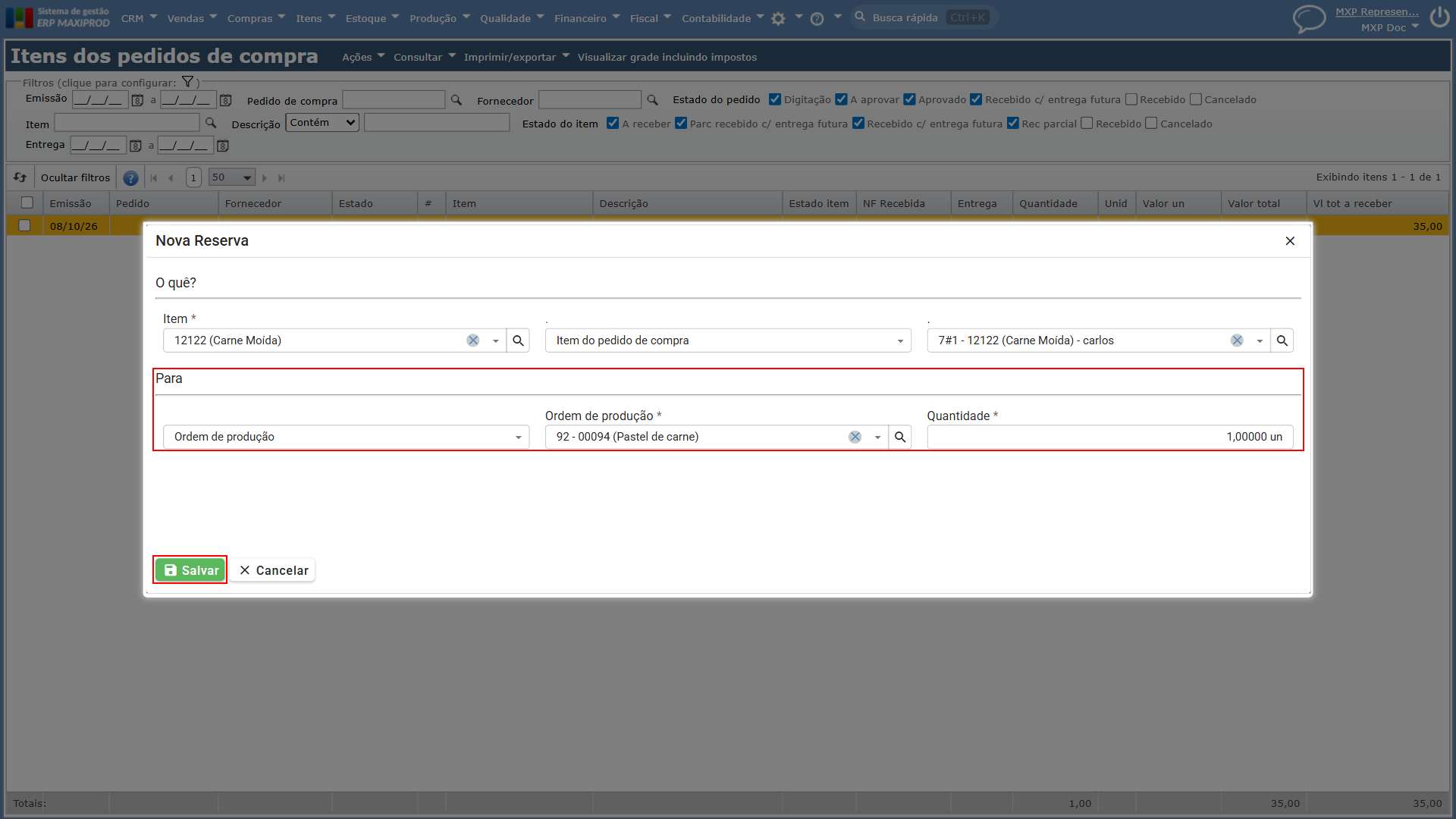Open the help question-mark icon in the top bar

pos(817,19)
